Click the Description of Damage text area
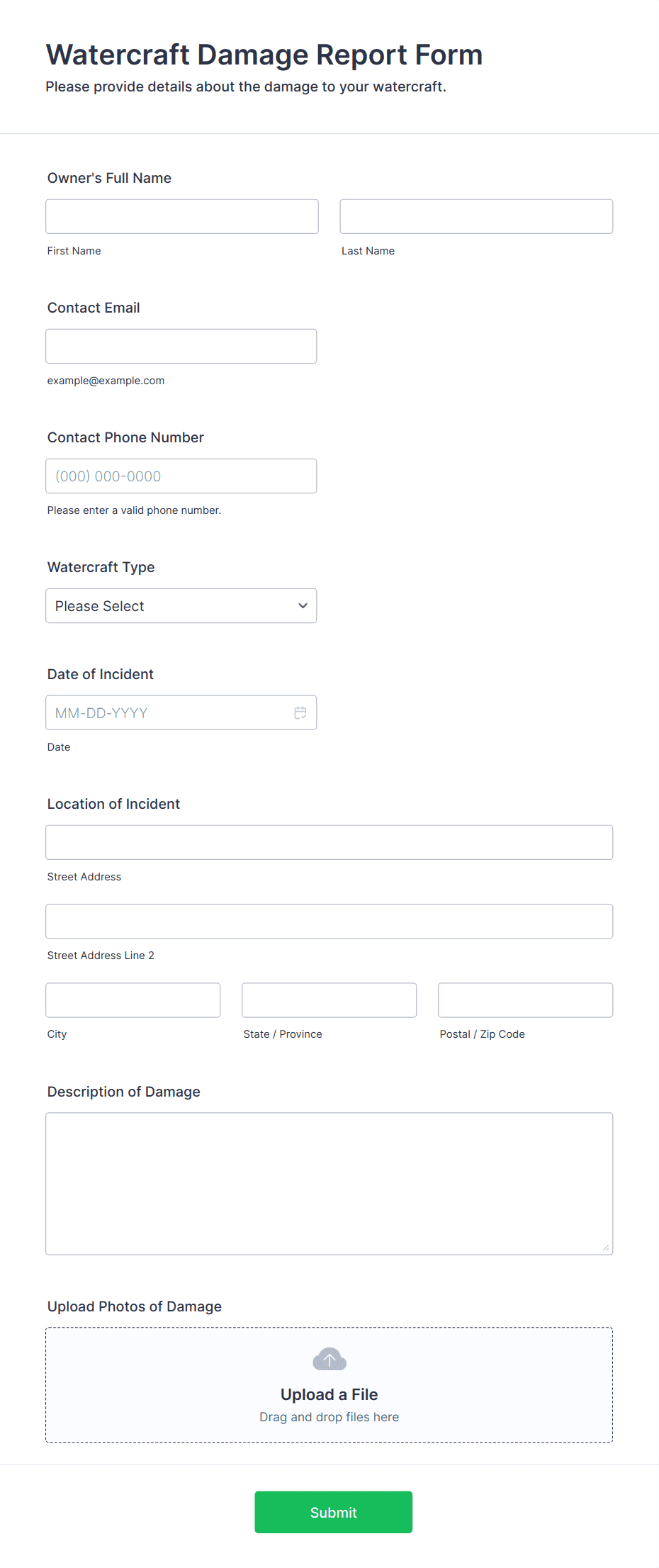659x1568 pixels. [329, 1184]
